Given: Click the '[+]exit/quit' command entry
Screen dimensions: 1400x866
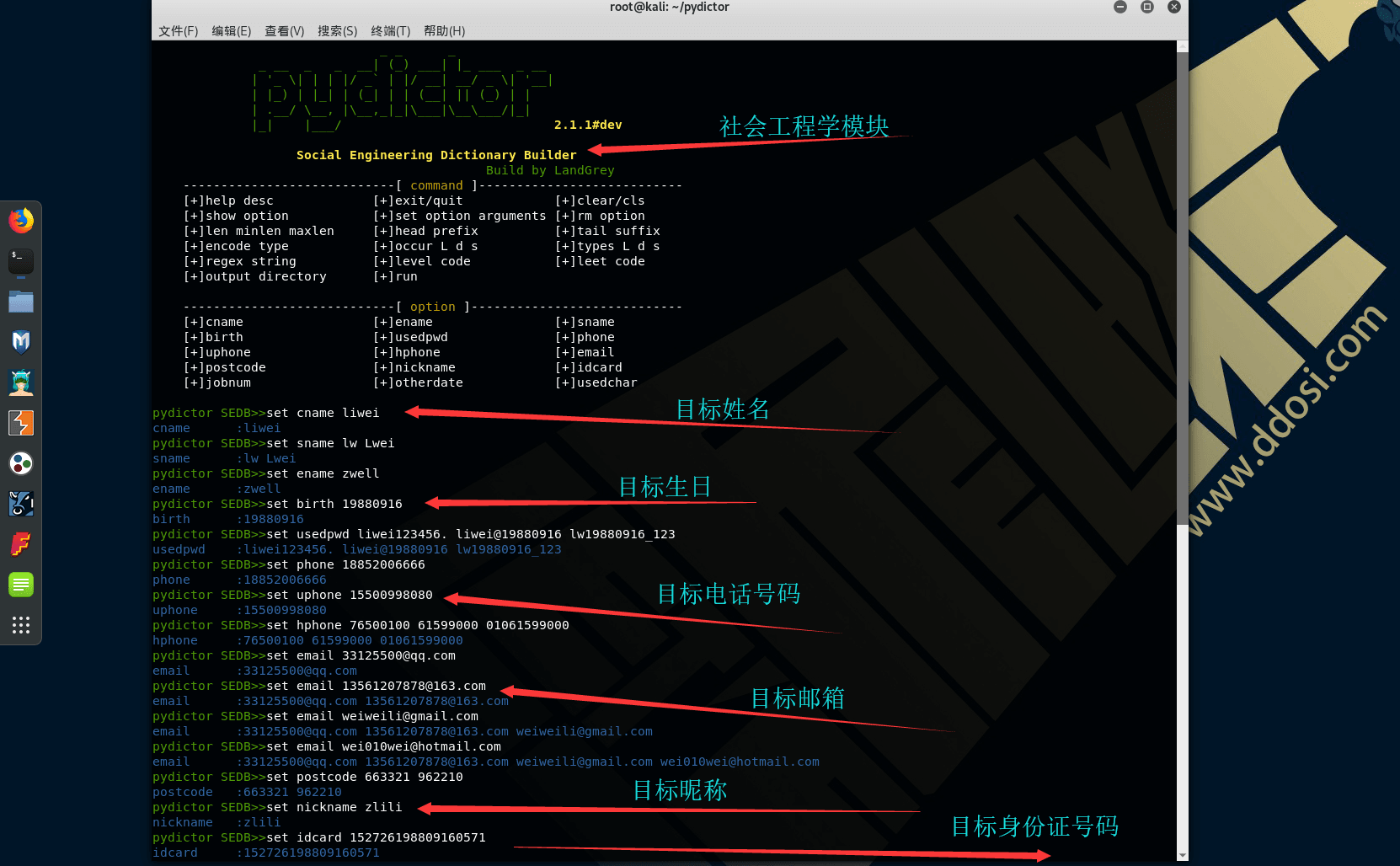Looking at the screenshot, I should (x=418, y=200).
